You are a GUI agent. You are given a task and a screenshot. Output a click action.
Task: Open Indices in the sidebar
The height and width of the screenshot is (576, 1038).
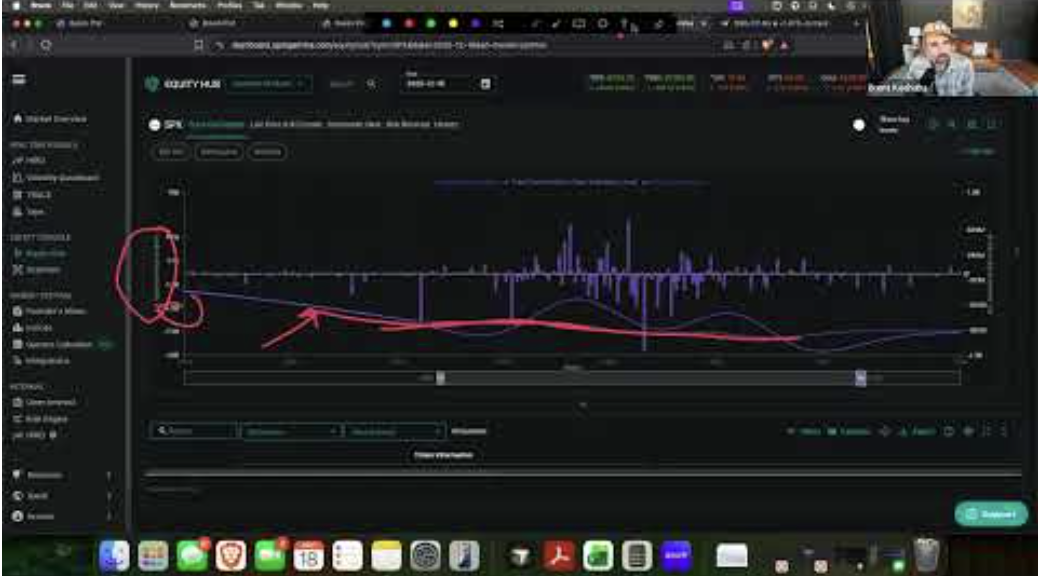(38, 328)
